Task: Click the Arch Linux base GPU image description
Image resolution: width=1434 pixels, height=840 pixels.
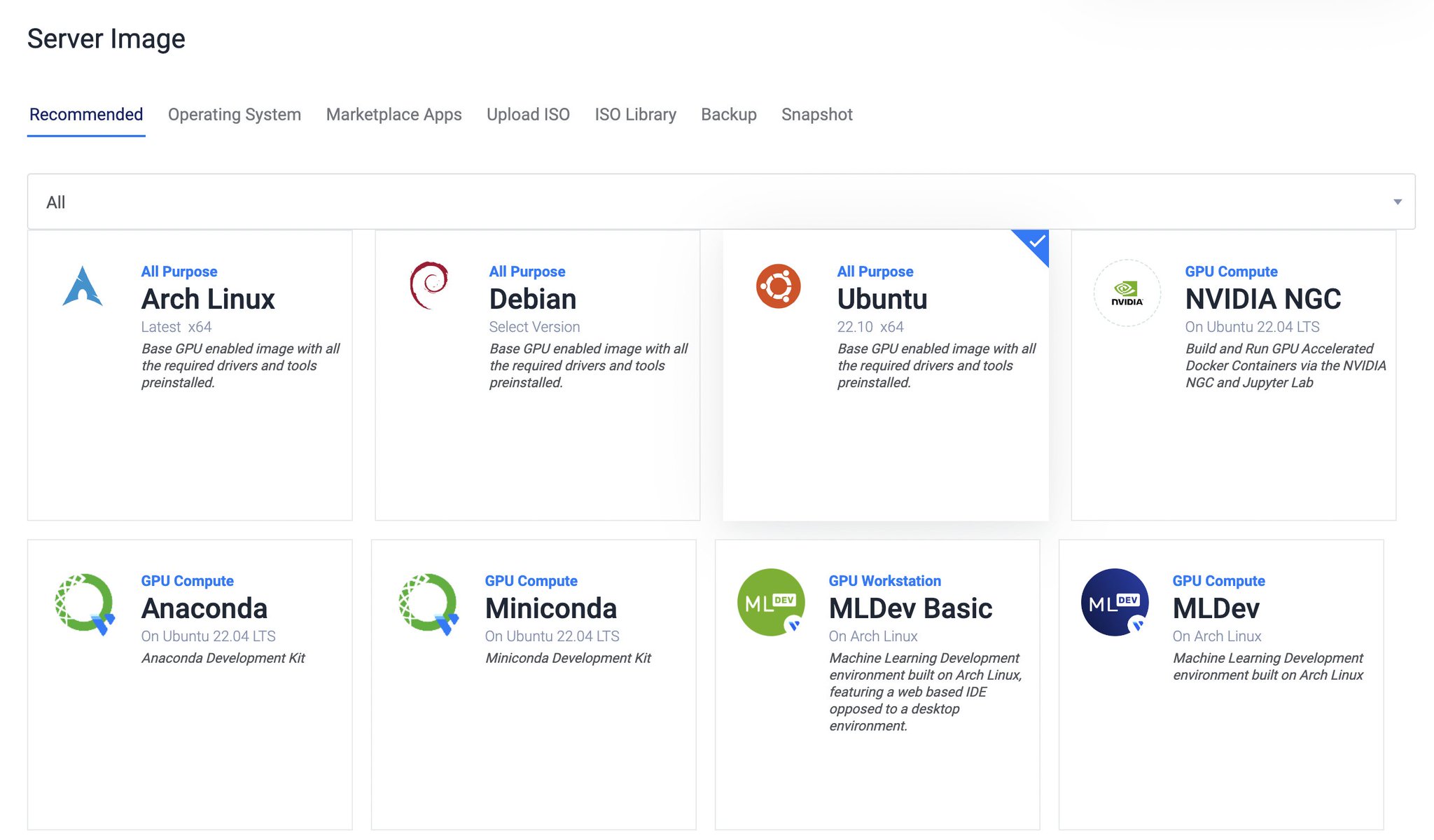Action: coord(240,365)
